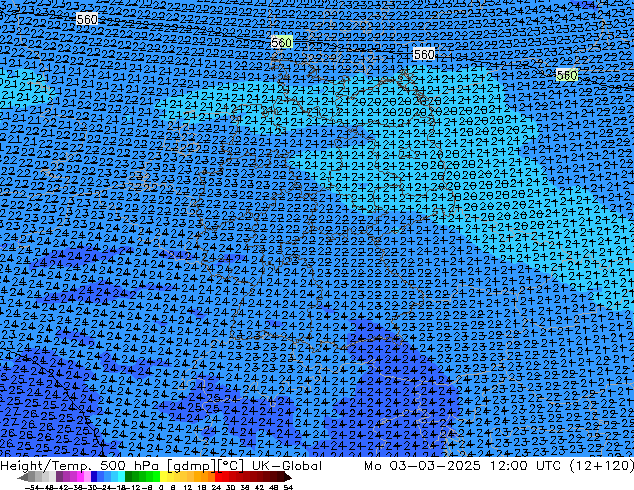The width and height of the screenshot is (634, 490).
Task: Click the bright red swatch above 24
Action: 219,477
